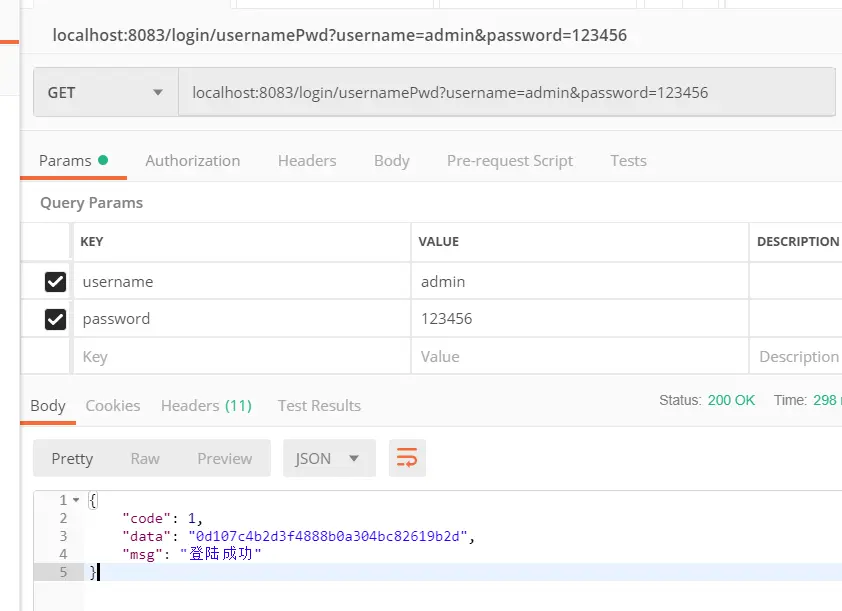842x611 pixels.
Task: Open the request Headers tab
Action: (x=307, y=160)
